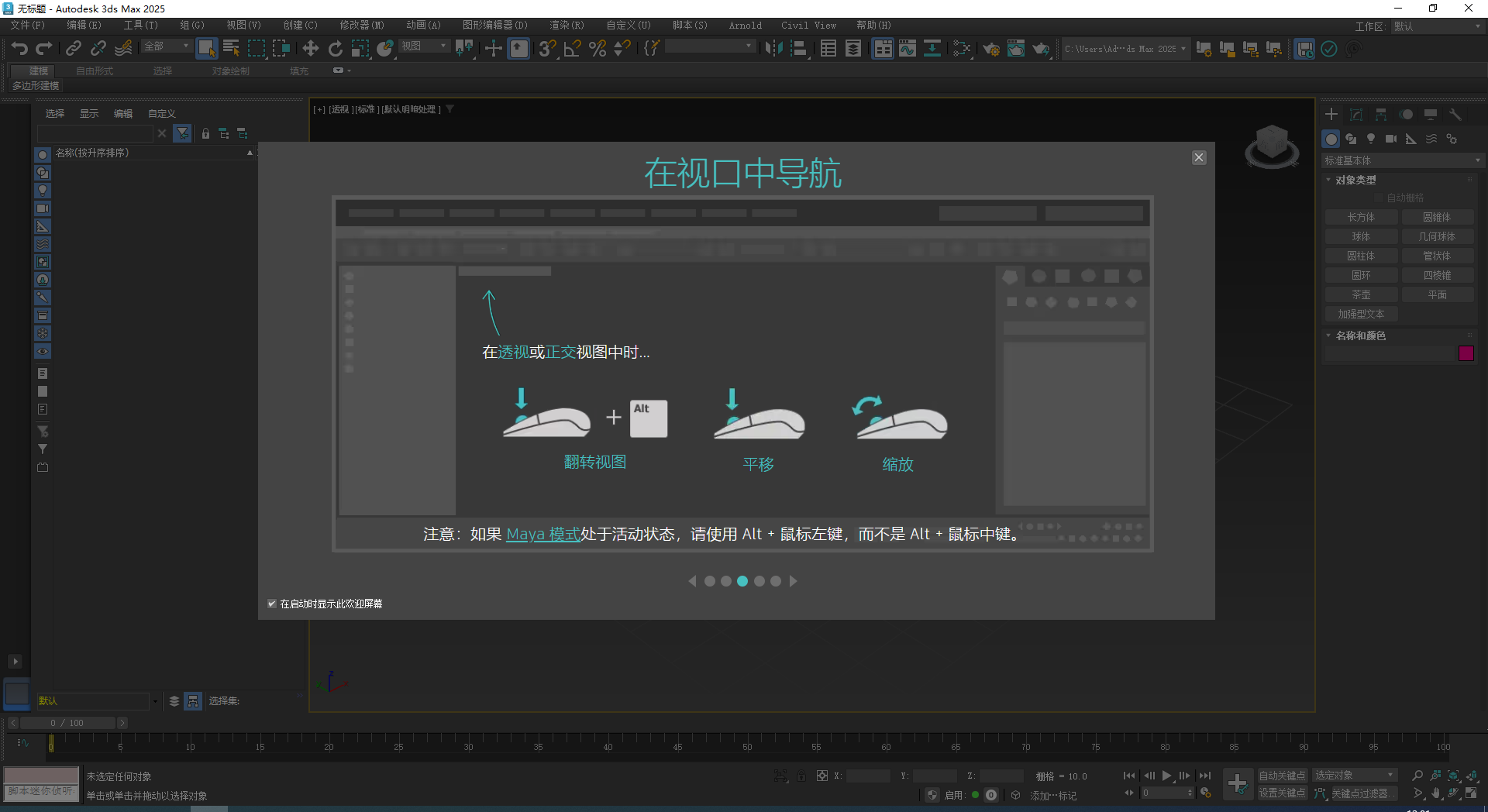Click the Play Animation button

pos(1166,776)
